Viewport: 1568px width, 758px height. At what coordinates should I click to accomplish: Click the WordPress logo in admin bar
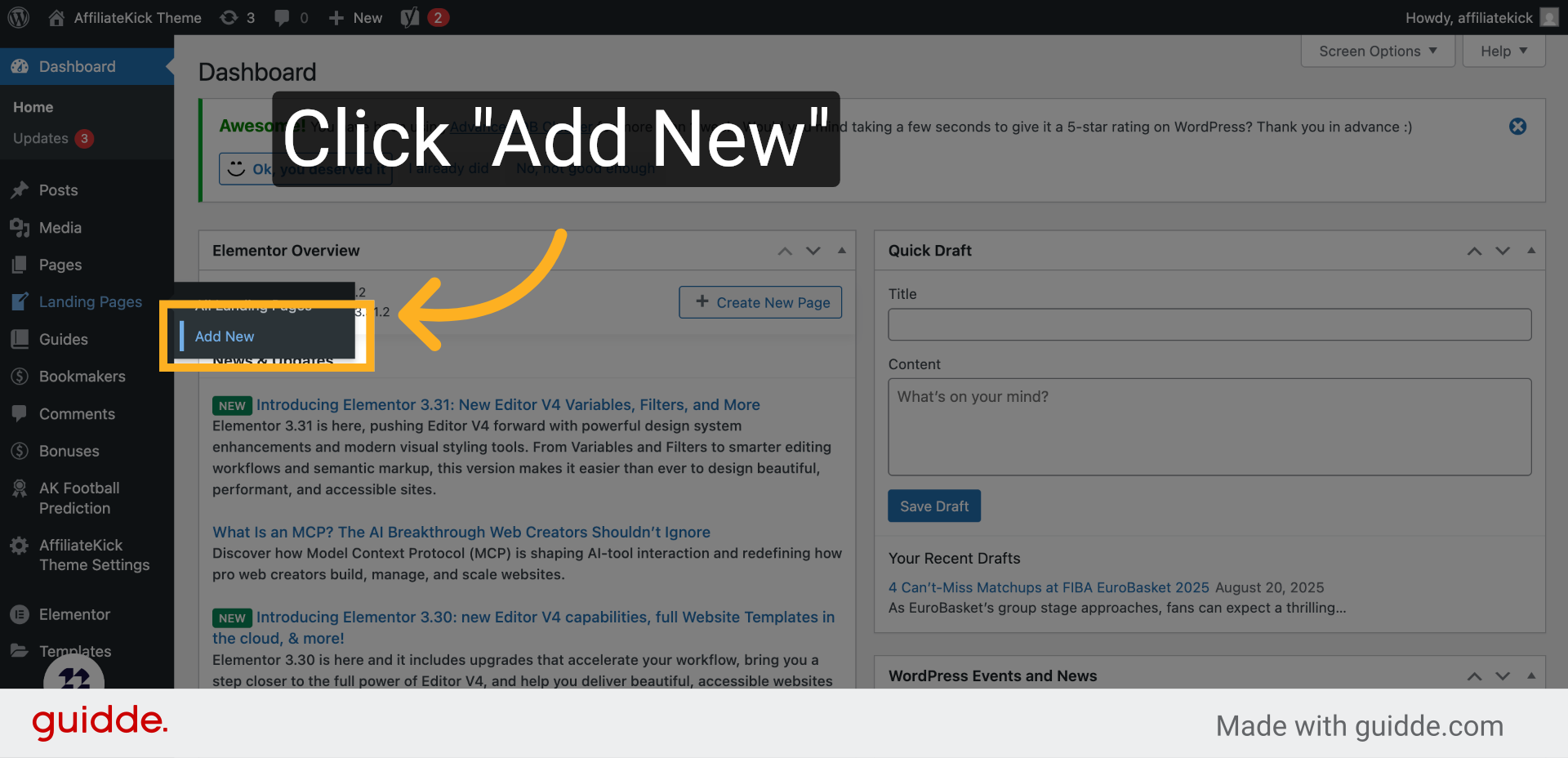(x=19, y=17)
